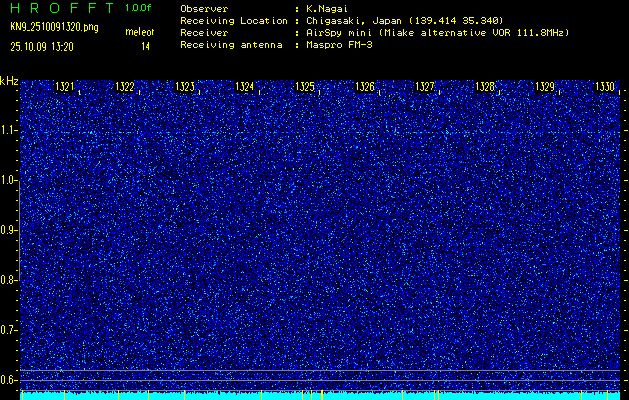Click the meleof label
This screenshot has height=400, width=629.
[x=138, y=33]
